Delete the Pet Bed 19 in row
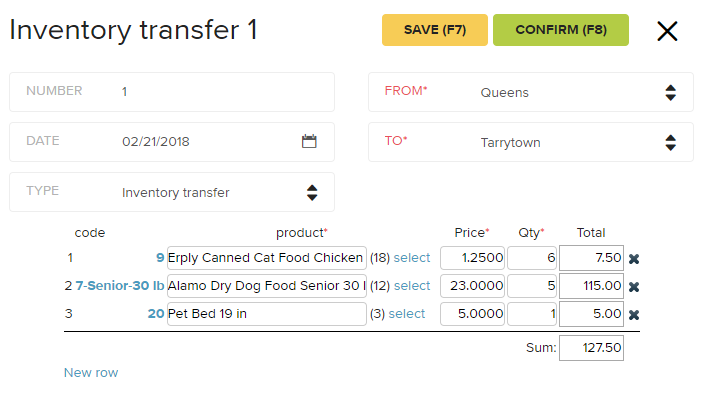 coord(634,315)
